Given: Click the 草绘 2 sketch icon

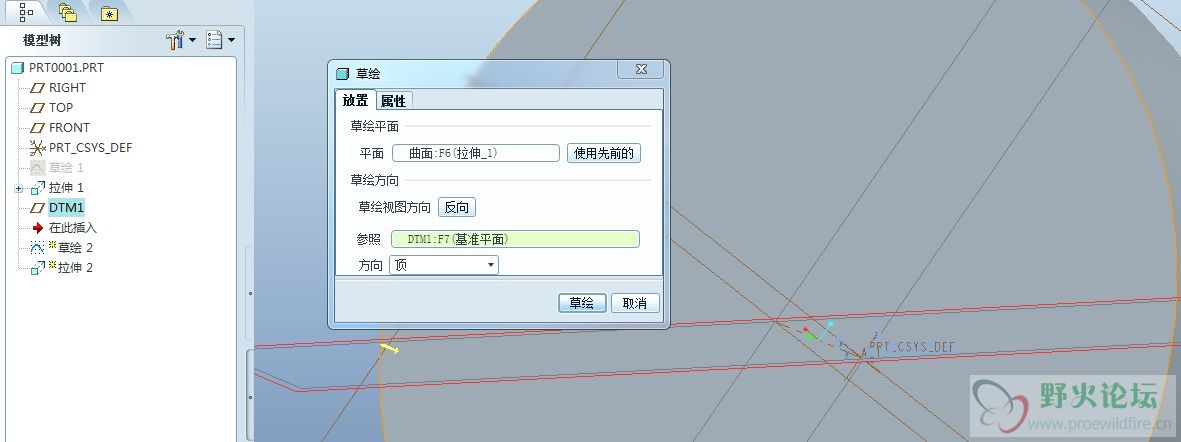Looking at the screenshot, I should point(38,248).
